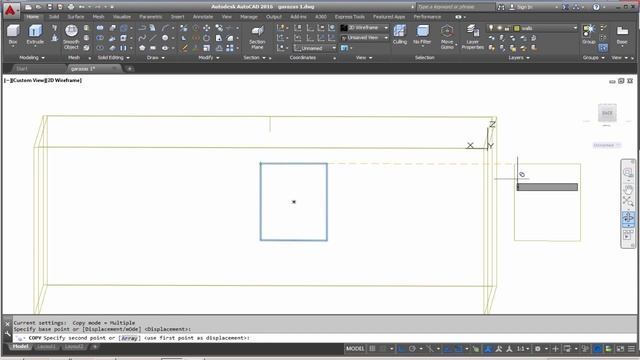This screenshot has width=640, height=360.
Task: Switch to the Start drawing tab
Action: pos(22,69)
